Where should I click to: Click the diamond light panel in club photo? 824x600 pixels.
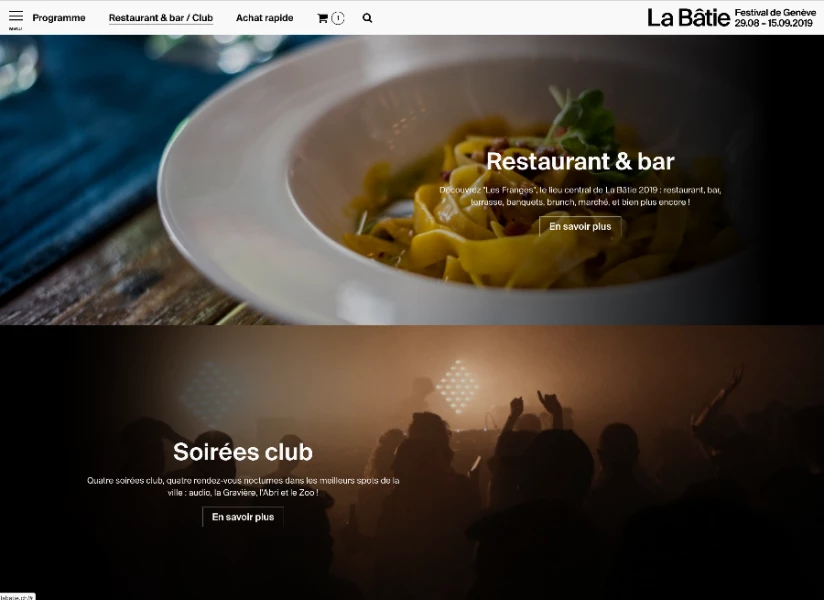pyautogui.click(x=458, y=386)
